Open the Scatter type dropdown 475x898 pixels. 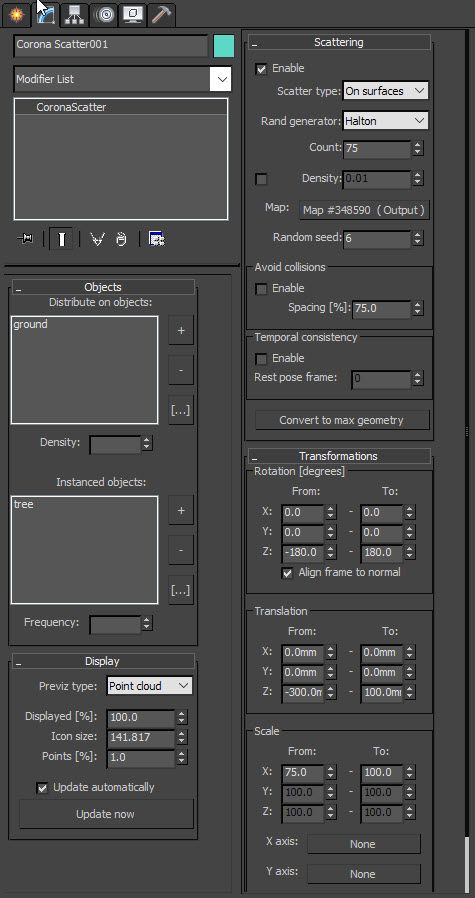coord(386,90)
